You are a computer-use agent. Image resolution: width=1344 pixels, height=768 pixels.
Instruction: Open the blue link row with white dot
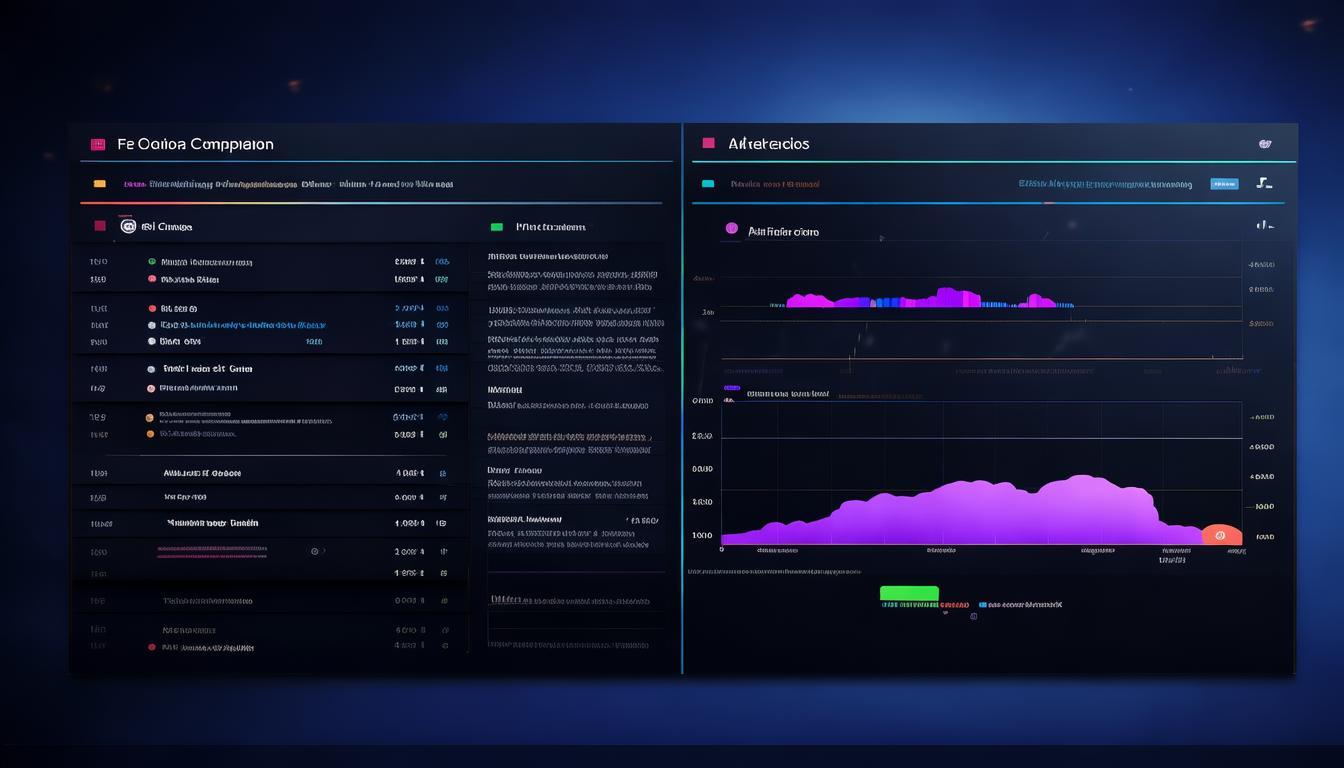242,325
